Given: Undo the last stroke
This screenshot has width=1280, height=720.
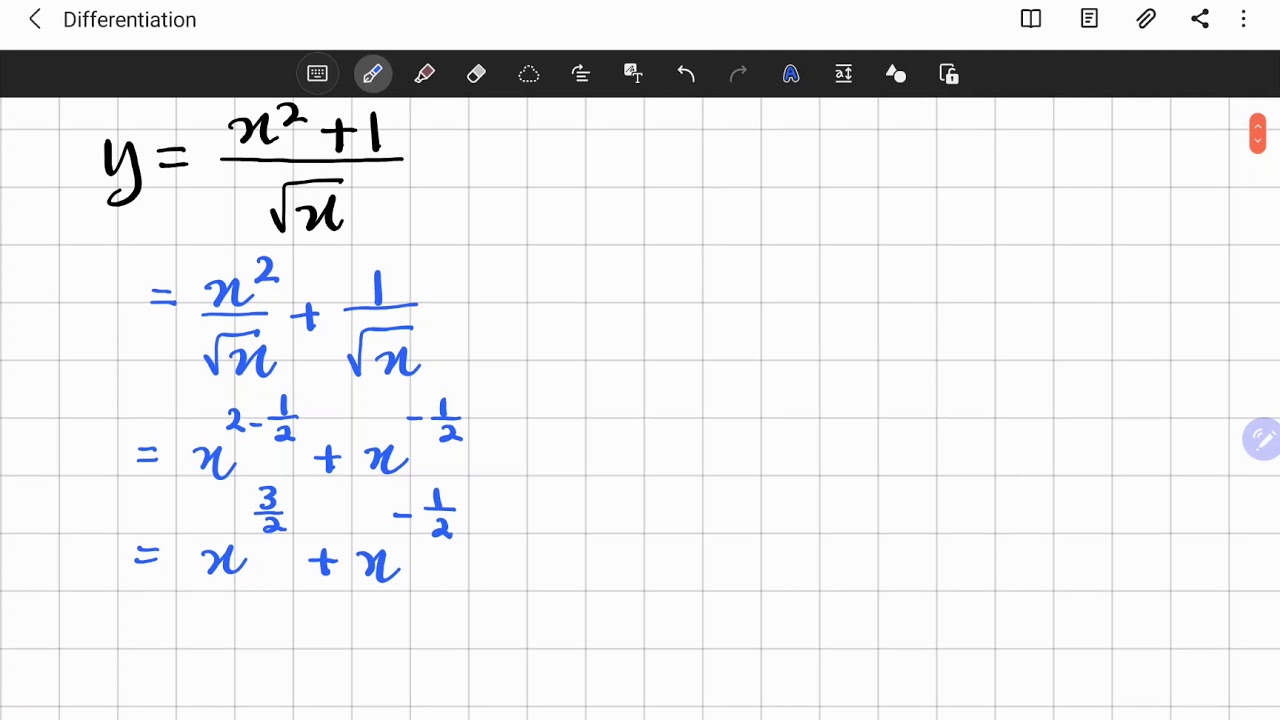Looking at the screenshot, I should [686, 74].
